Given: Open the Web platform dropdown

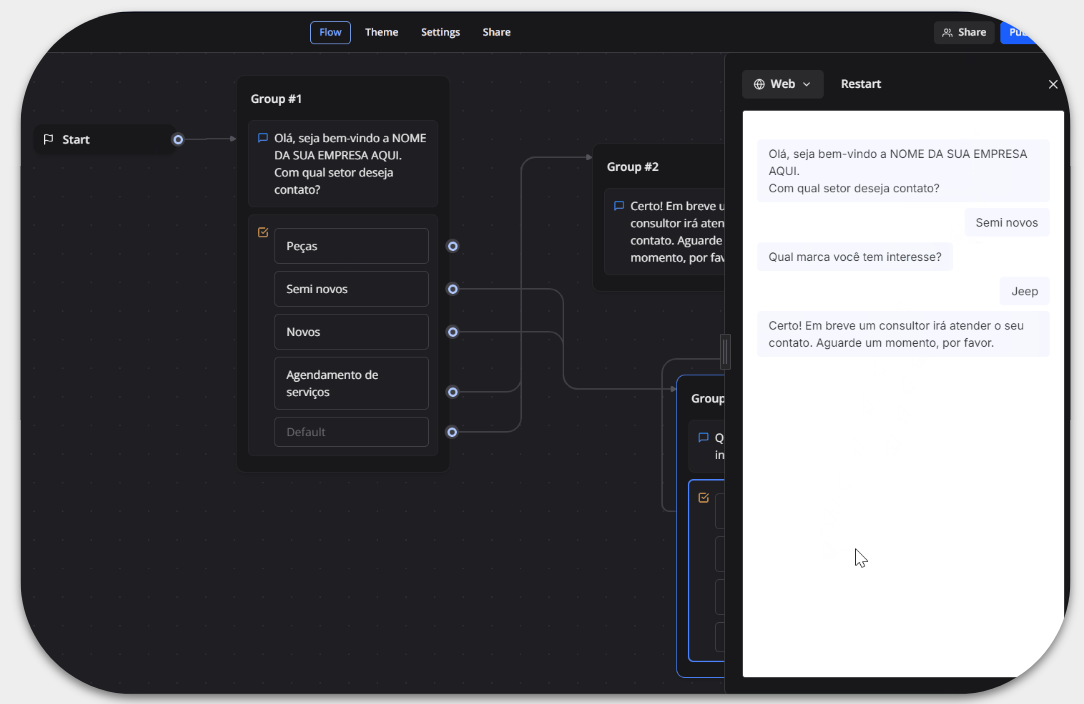Looking at the screenshot, I should pyautogui.click(x=782, y=85).
